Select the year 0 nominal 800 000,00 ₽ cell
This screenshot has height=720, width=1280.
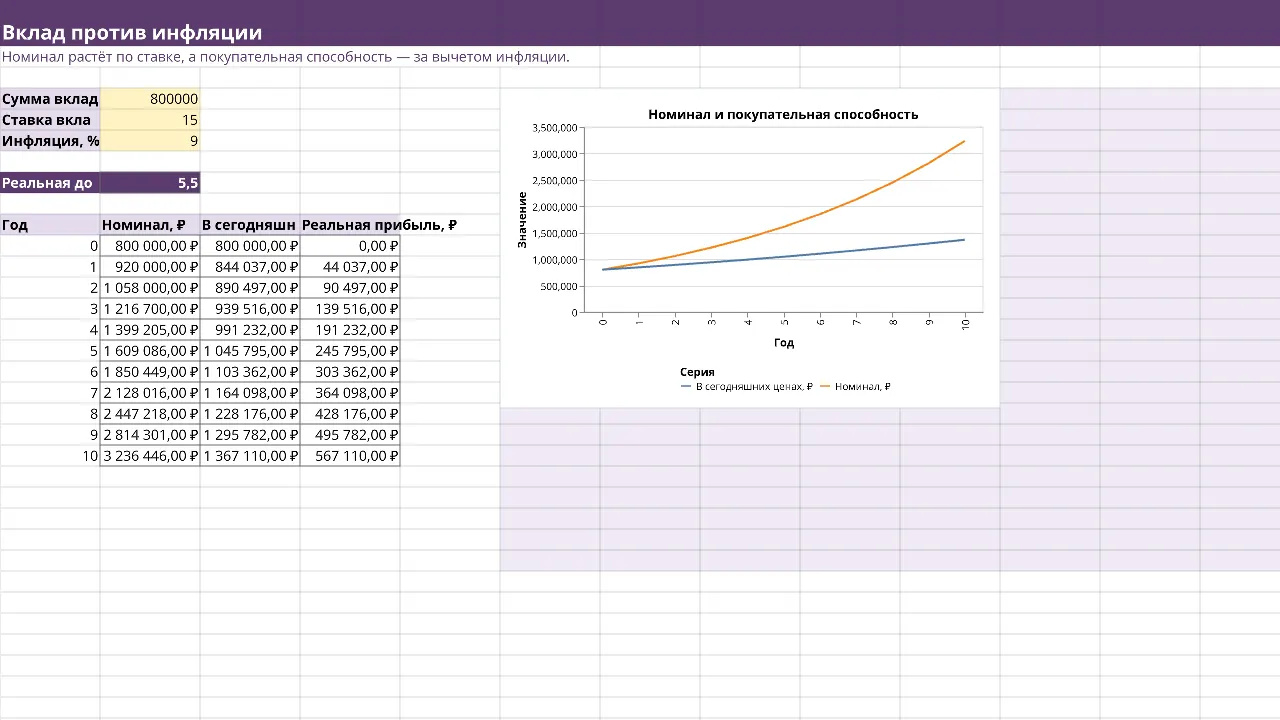coord(150,246)
